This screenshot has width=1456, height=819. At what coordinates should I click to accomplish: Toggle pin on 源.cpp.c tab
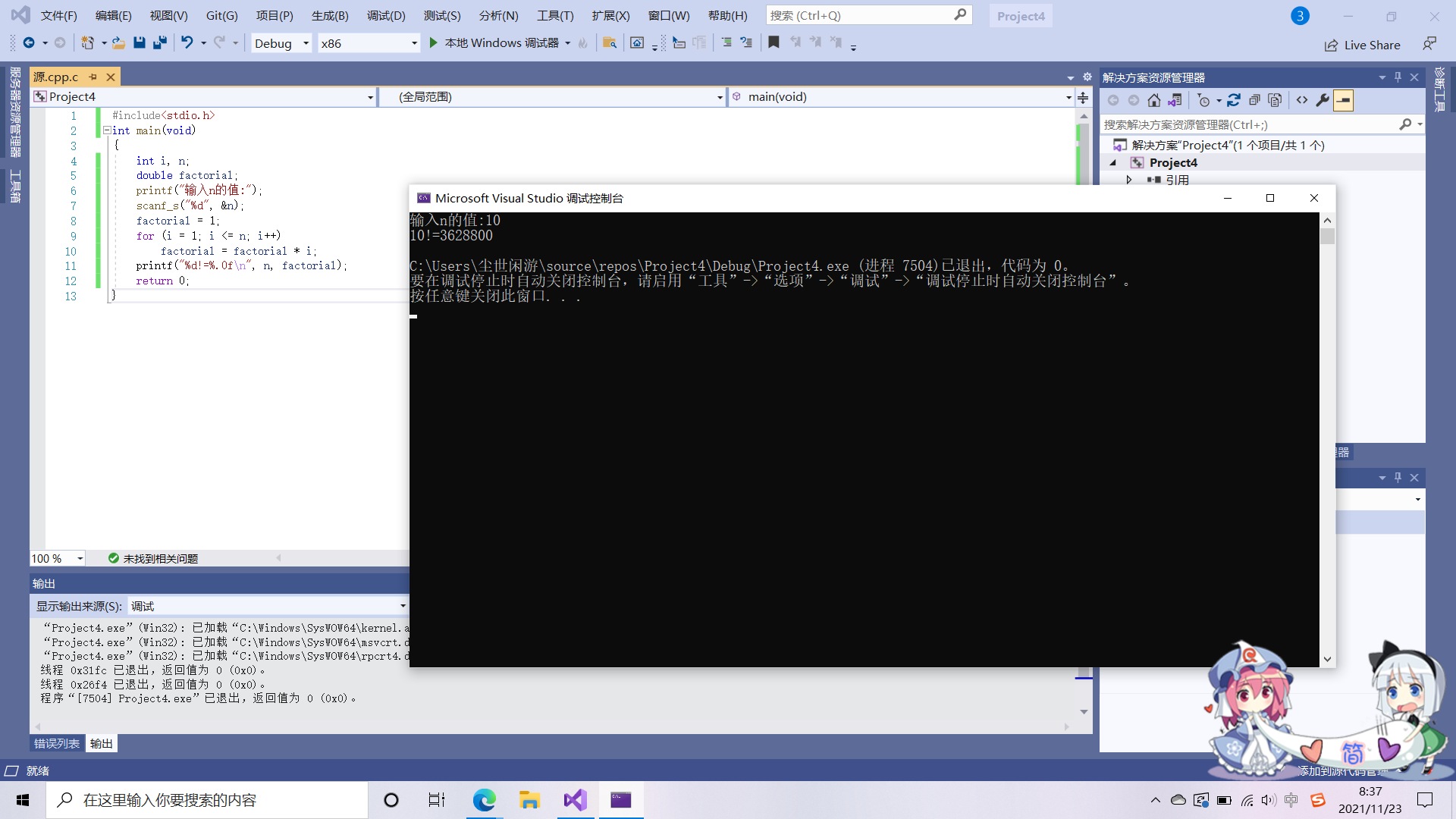(93, 77)
